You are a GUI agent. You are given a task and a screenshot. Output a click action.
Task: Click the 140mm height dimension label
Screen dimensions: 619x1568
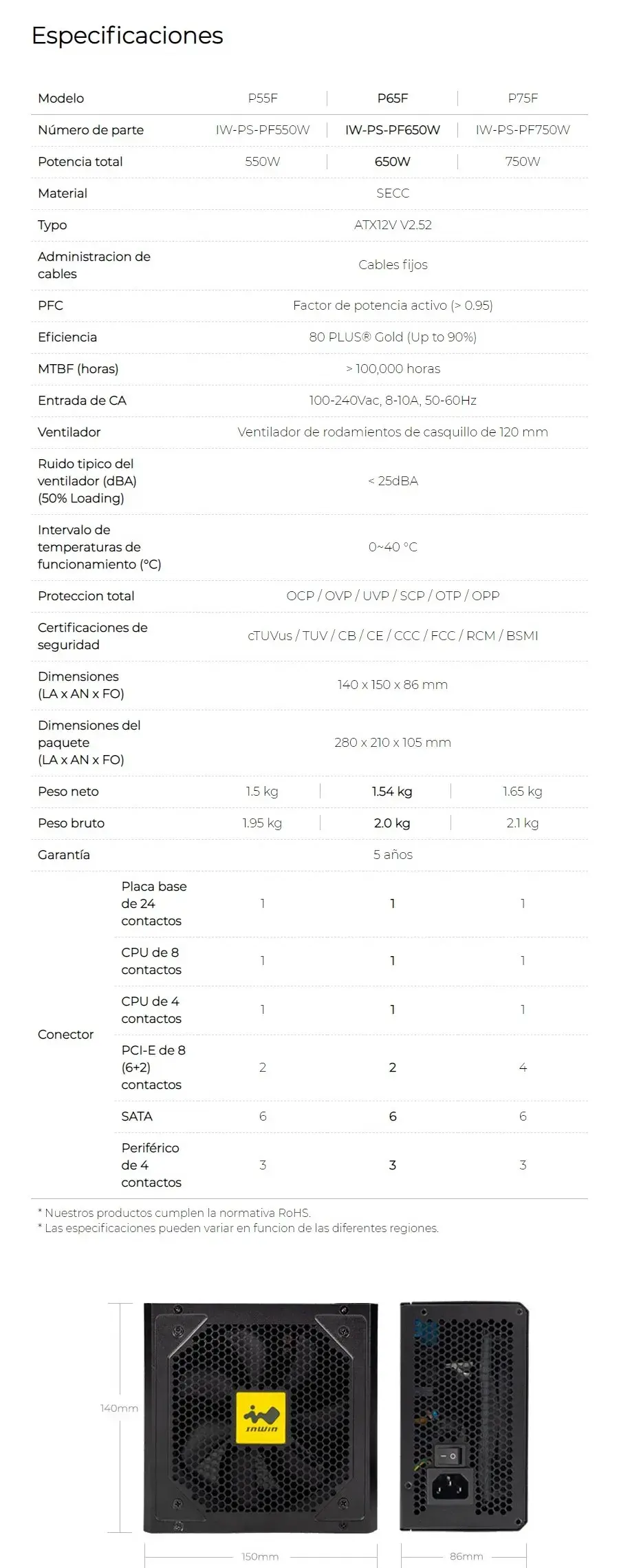click(119, 1408)
